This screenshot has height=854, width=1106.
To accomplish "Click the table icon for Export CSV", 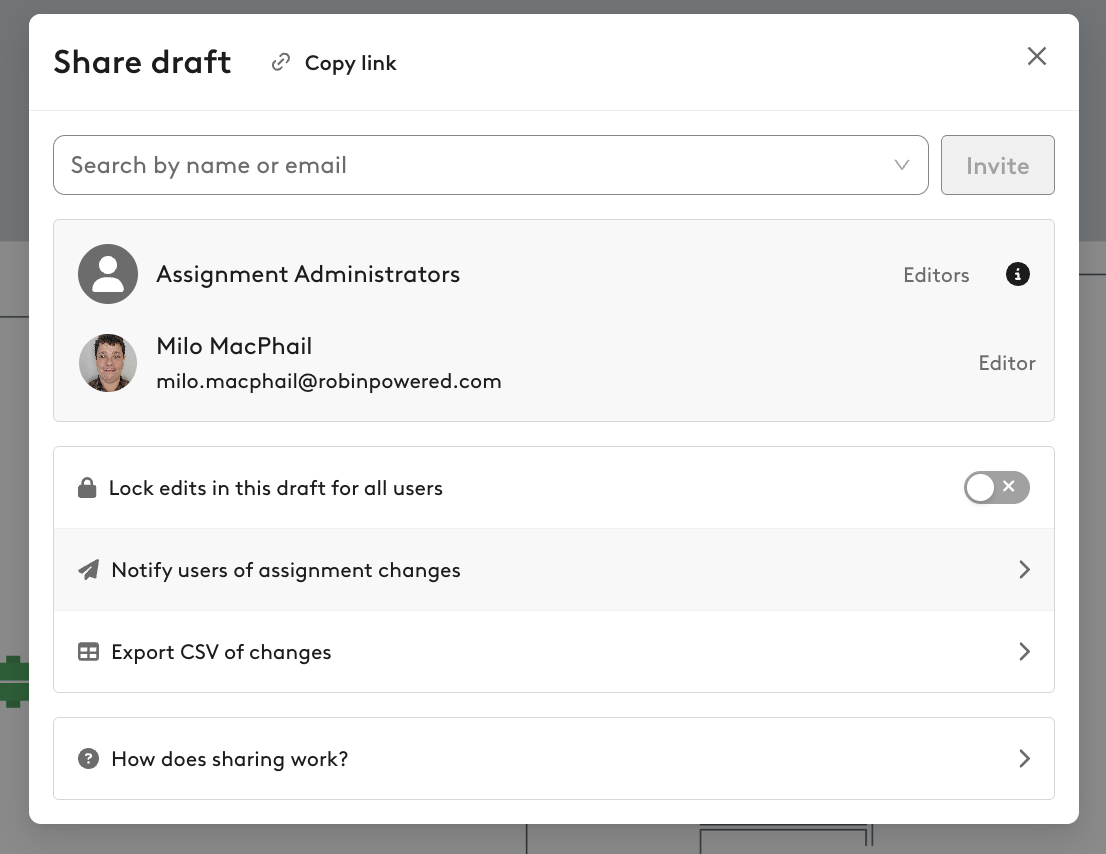I will coord(88,652).
